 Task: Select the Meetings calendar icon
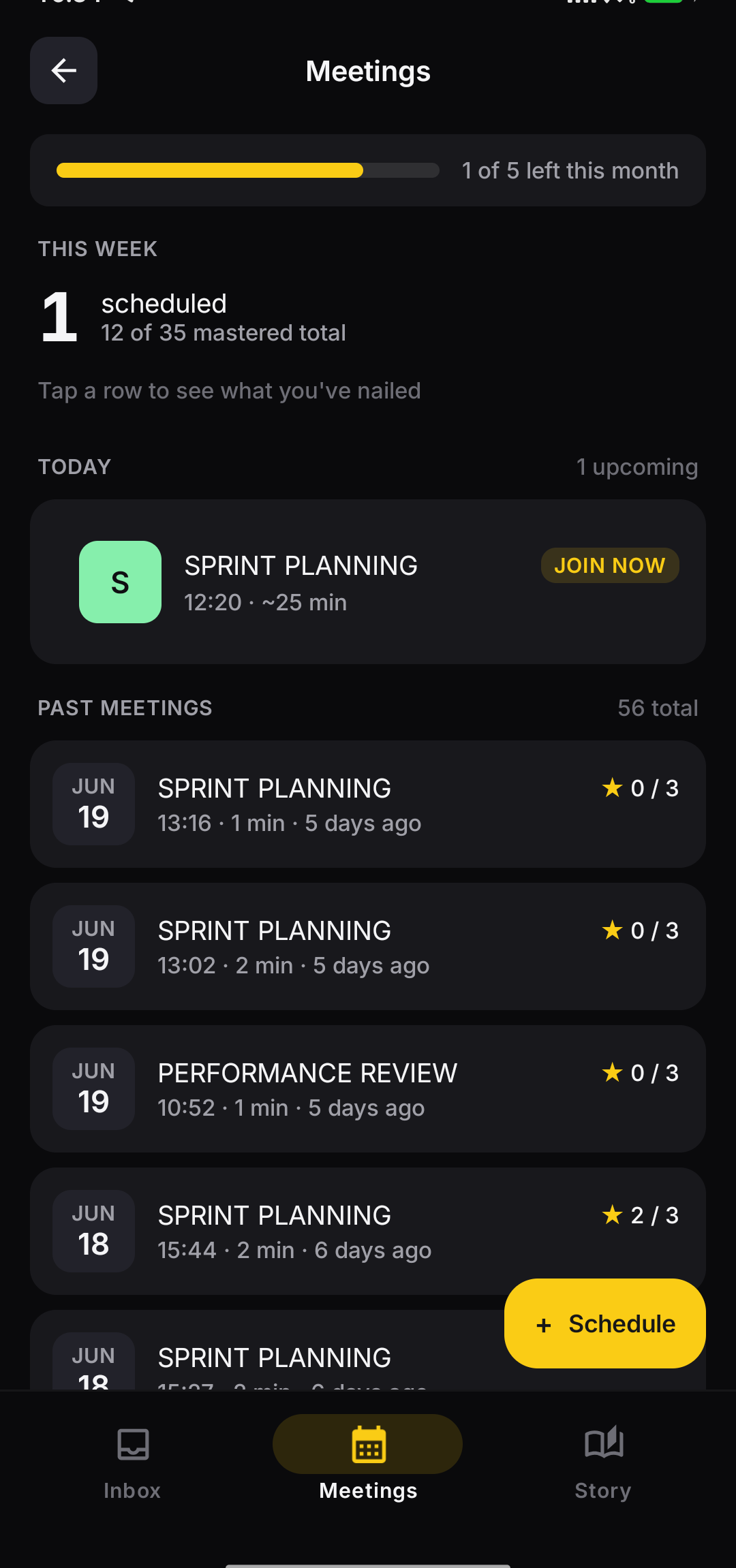click(368, 1444)
